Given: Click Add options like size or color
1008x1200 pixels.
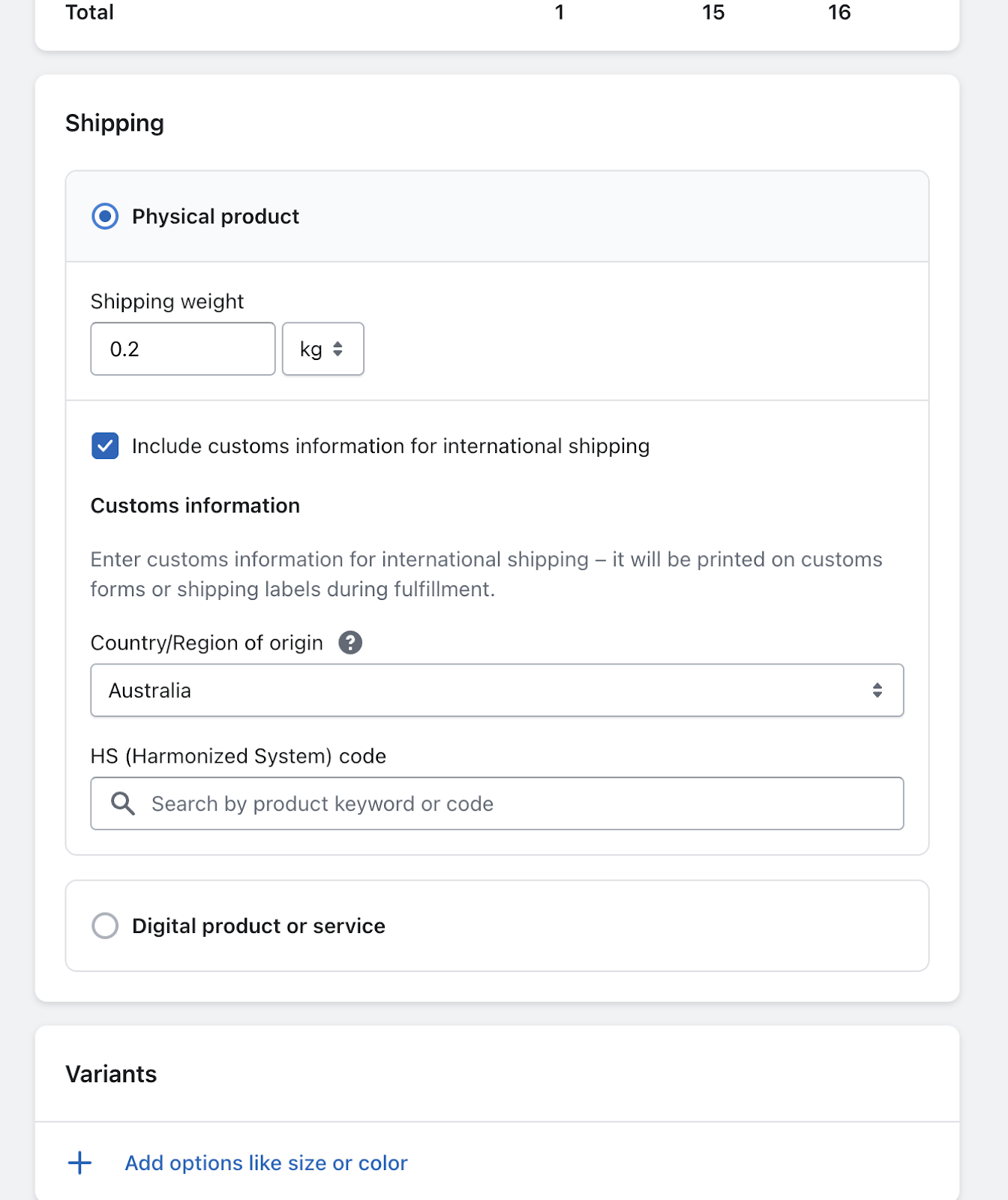Looking at the screenshot, I should click(x=265, y=1163).
